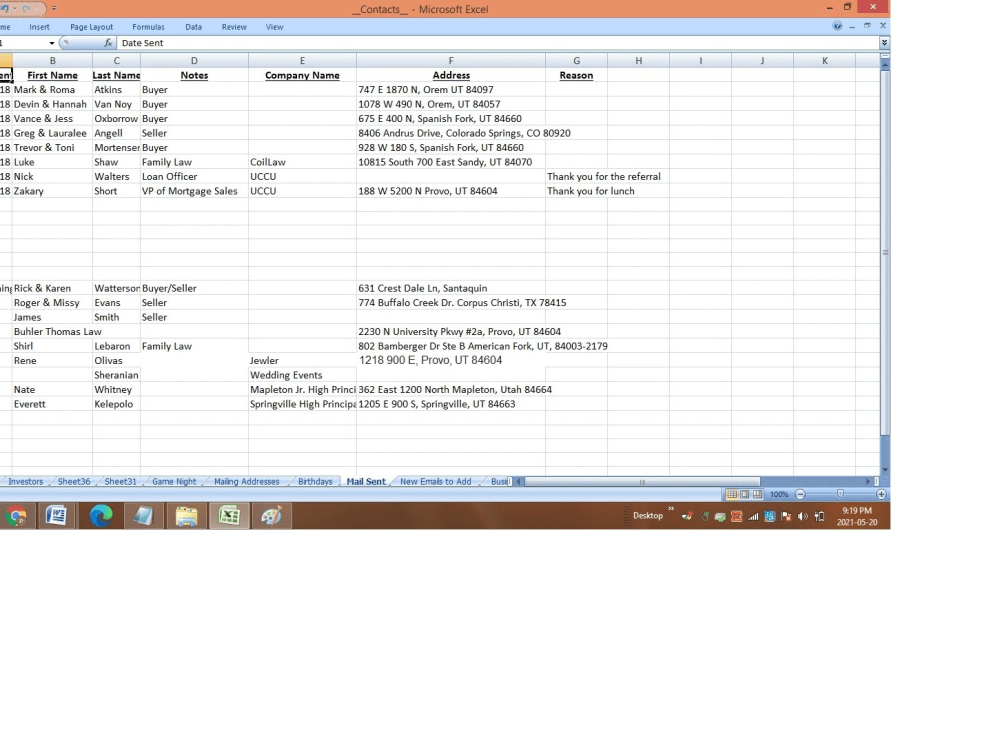Click the horizontal scrollbar right arrow

[868, 482]
